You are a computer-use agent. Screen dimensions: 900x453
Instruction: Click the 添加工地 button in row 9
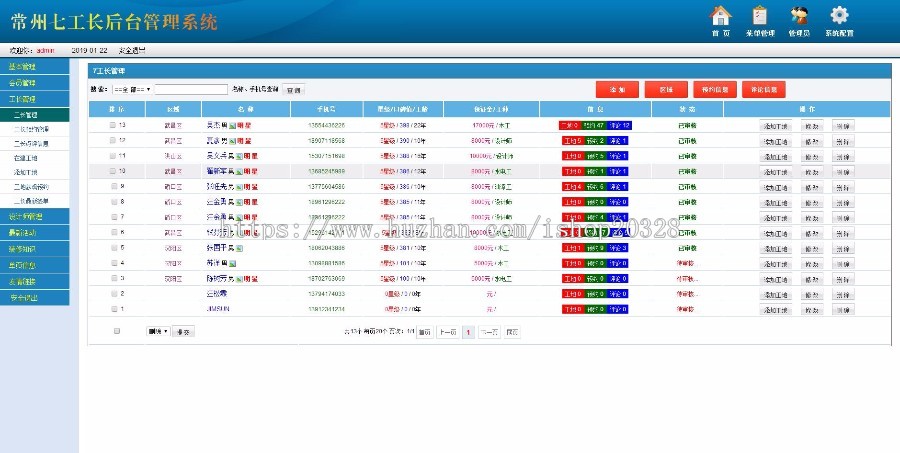[775, 187]
